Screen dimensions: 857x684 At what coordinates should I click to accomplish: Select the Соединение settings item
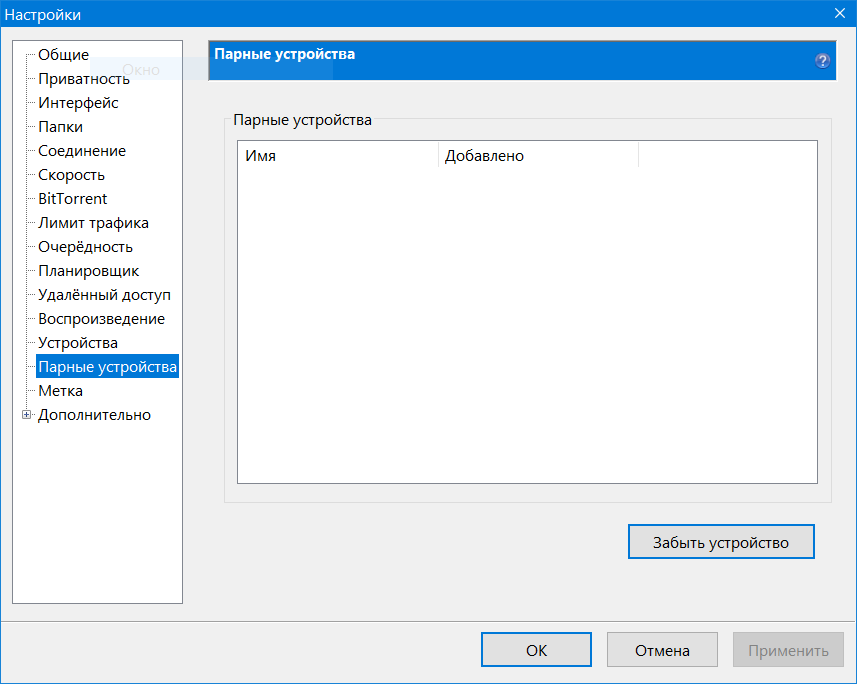81,151
